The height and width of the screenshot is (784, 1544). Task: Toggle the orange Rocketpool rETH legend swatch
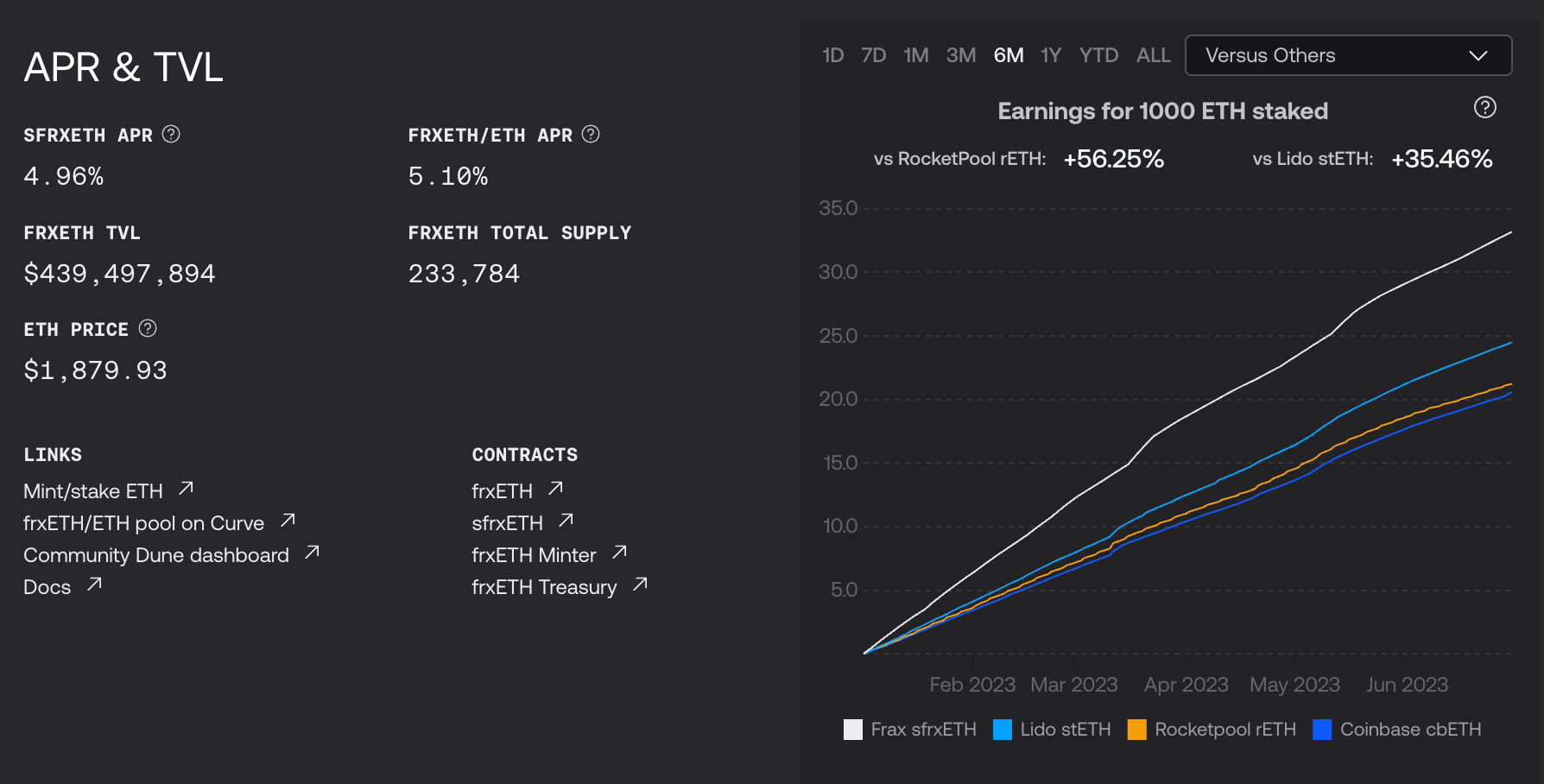tap(1137, 730)
